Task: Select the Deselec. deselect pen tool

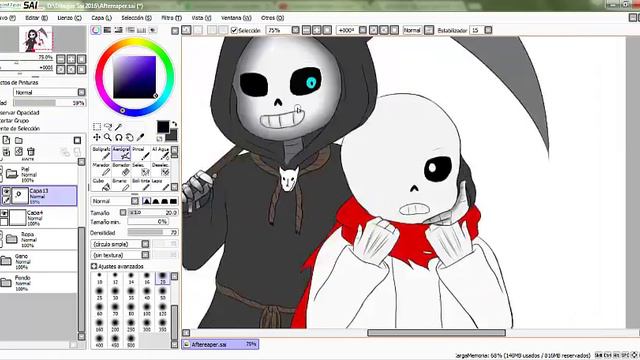Action: coord(160,169)
